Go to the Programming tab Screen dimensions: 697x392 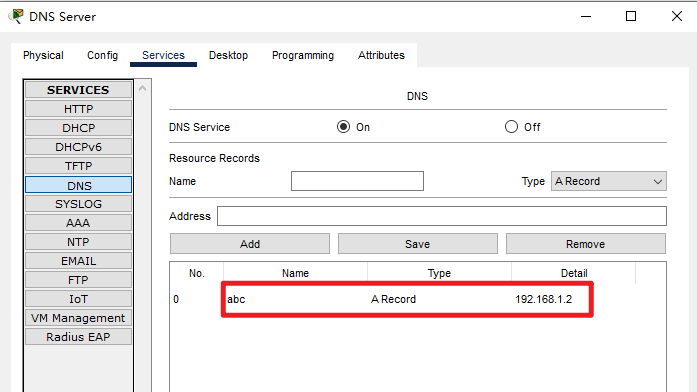[303, 55]
